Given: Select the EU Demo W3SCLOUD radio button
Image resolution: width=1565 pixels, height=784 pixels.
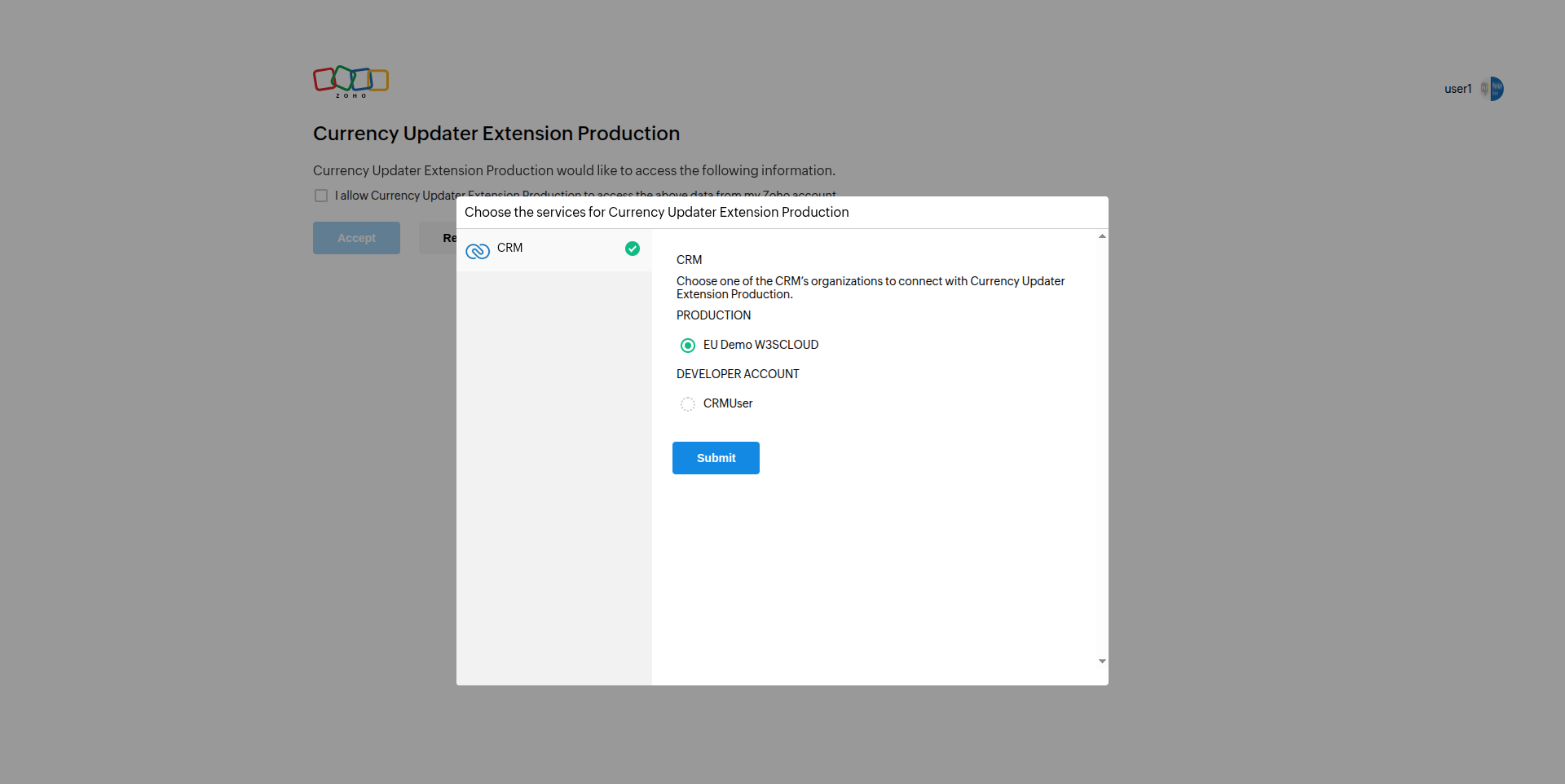Looking at the screenshot, I should (x=688, y=346).
